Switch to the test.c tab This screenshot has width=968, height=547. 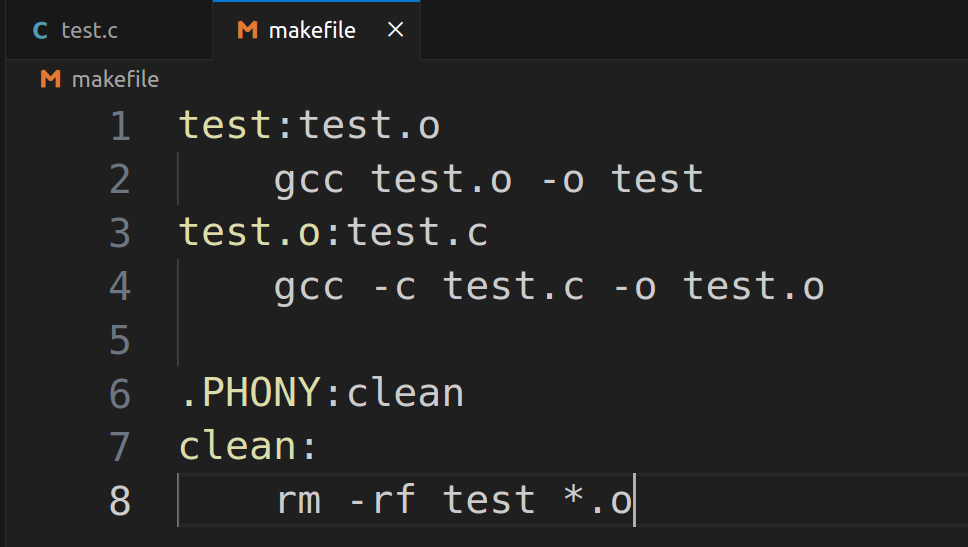[109, 30]
